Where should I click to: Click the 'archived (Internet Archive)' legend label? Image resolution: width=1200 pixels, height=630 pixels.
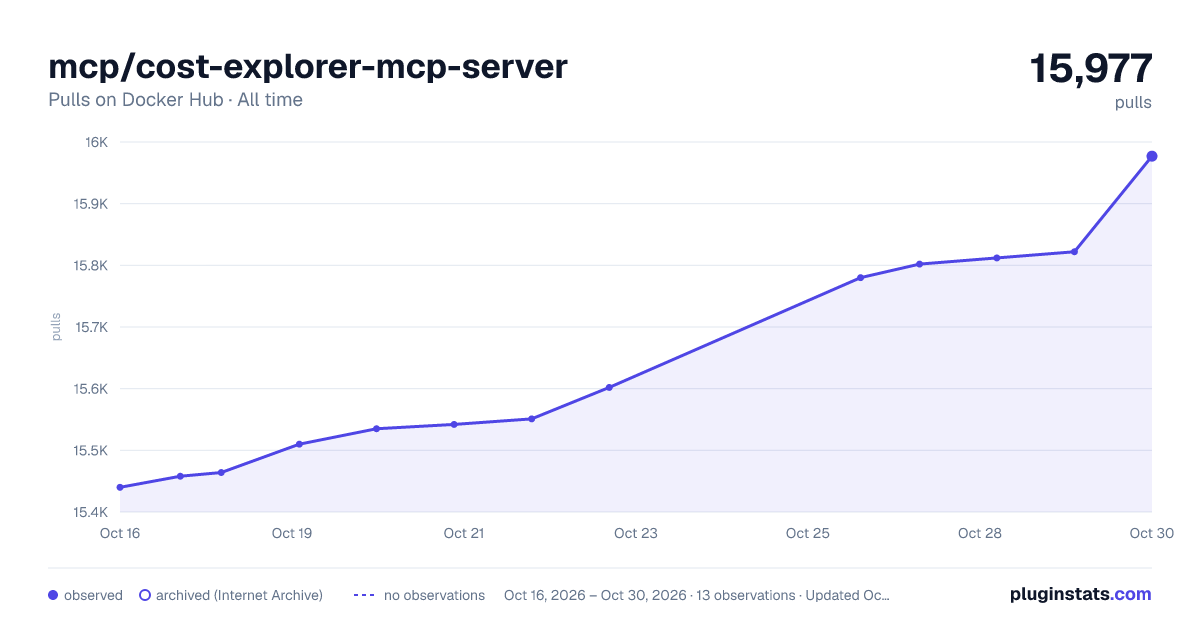[239, 595]
